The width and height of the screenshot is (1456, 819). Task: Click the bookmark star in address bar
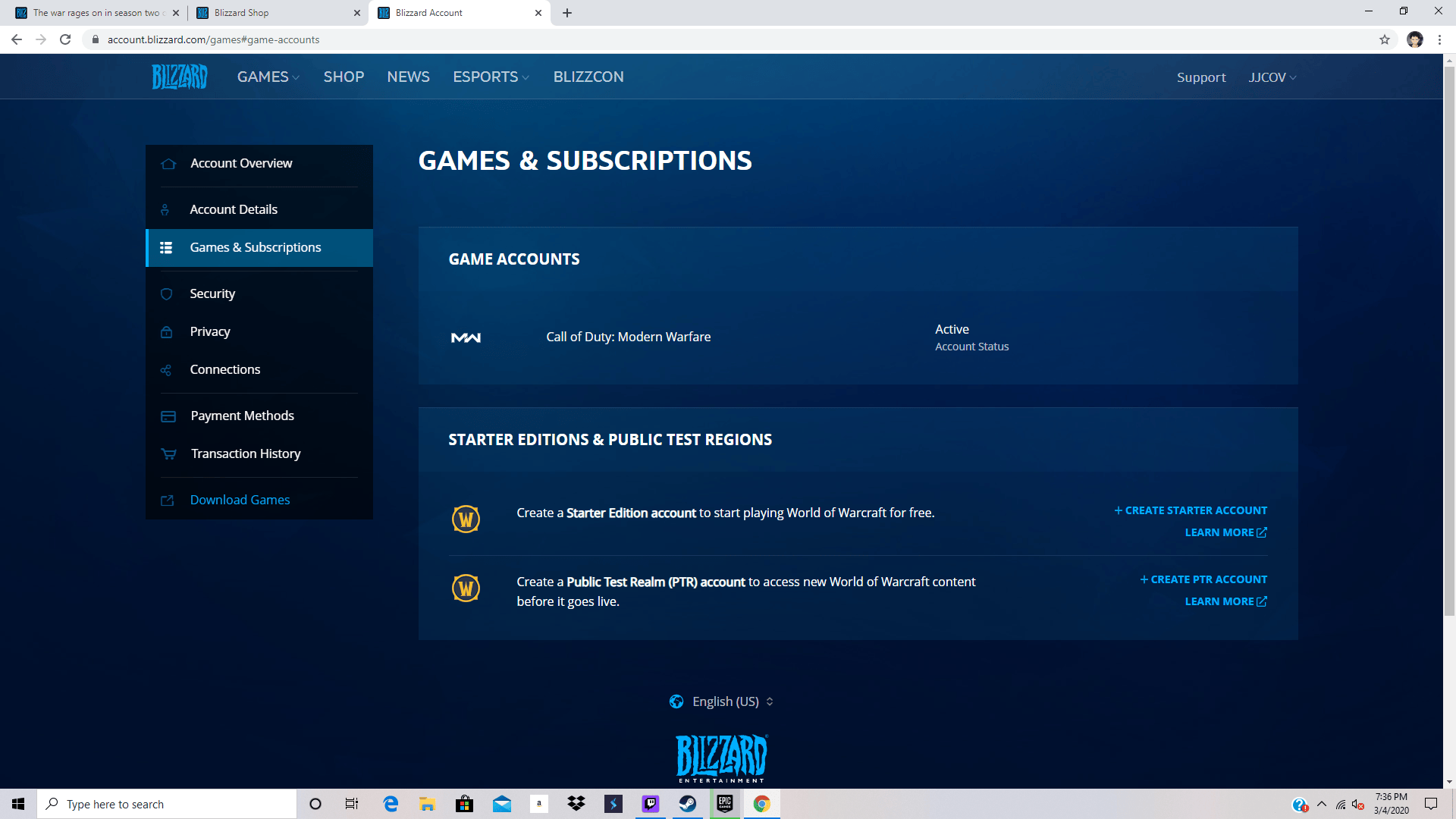pos(1385,39)
